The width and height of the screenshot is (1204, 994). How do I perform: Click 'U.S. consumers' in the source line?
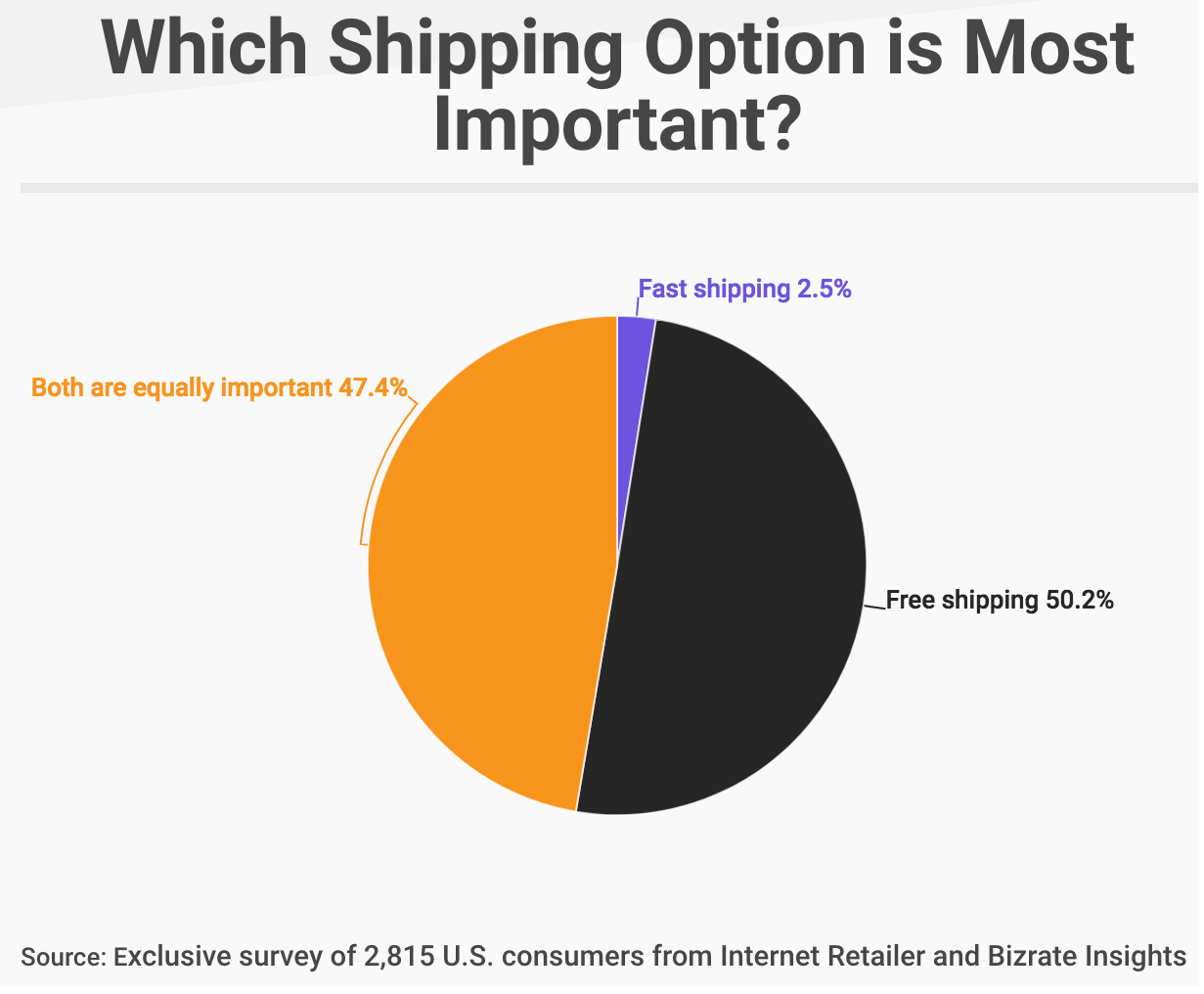coord(543,955)
